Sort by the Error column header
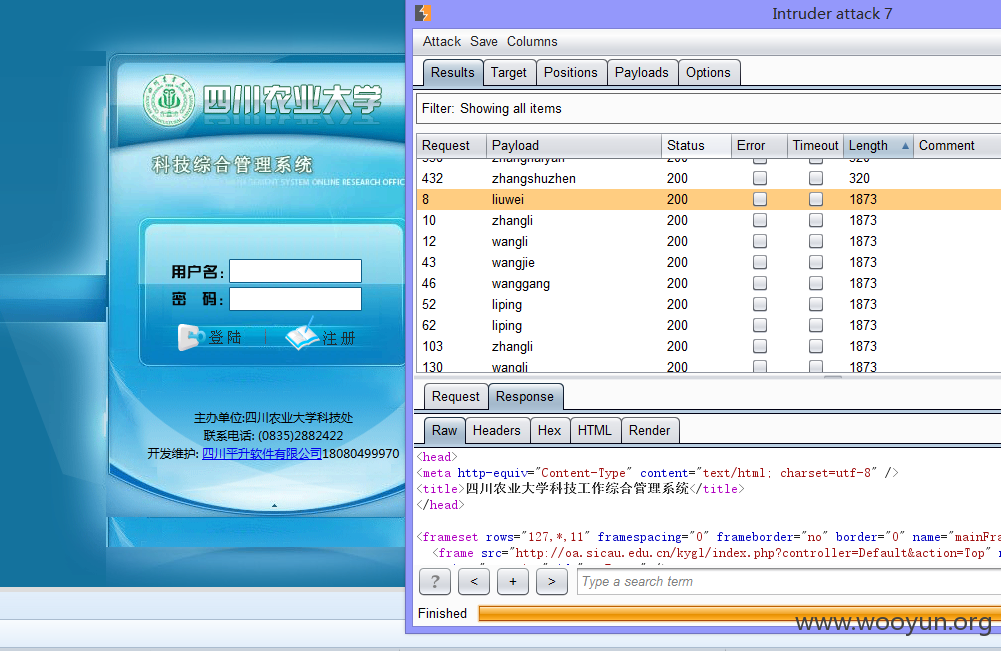Screen dimensions: 1001x651 pyautogui.click(x=758, y=146)
